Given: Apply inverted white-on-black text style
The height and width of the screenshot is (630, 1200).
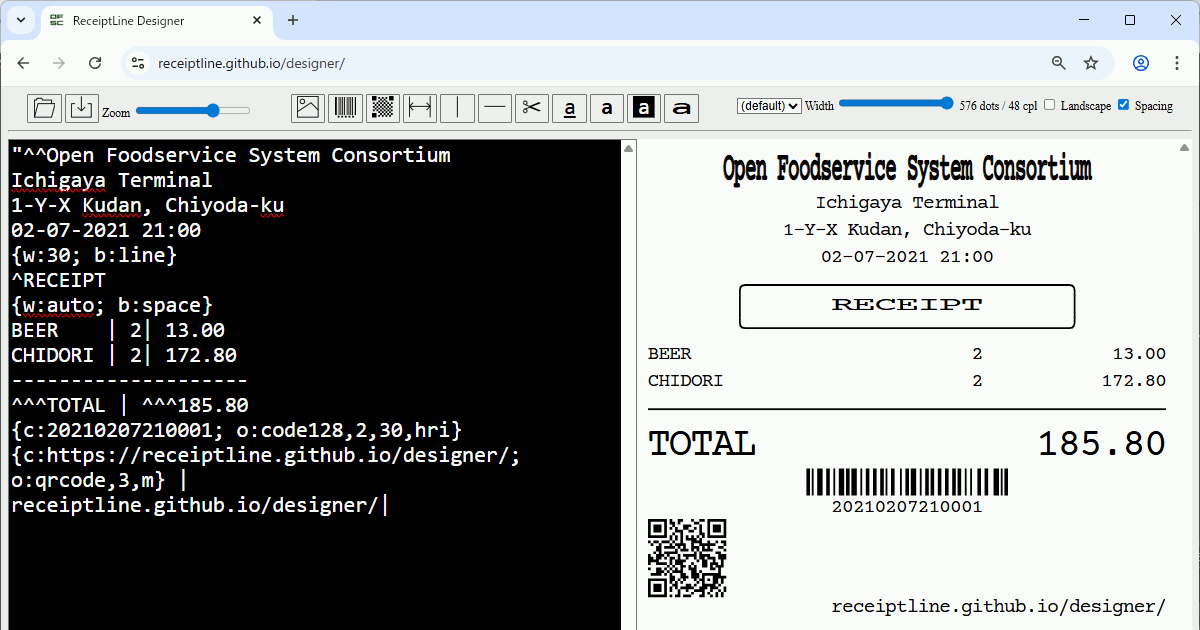Looking at the screenshot, I should 644,108.
